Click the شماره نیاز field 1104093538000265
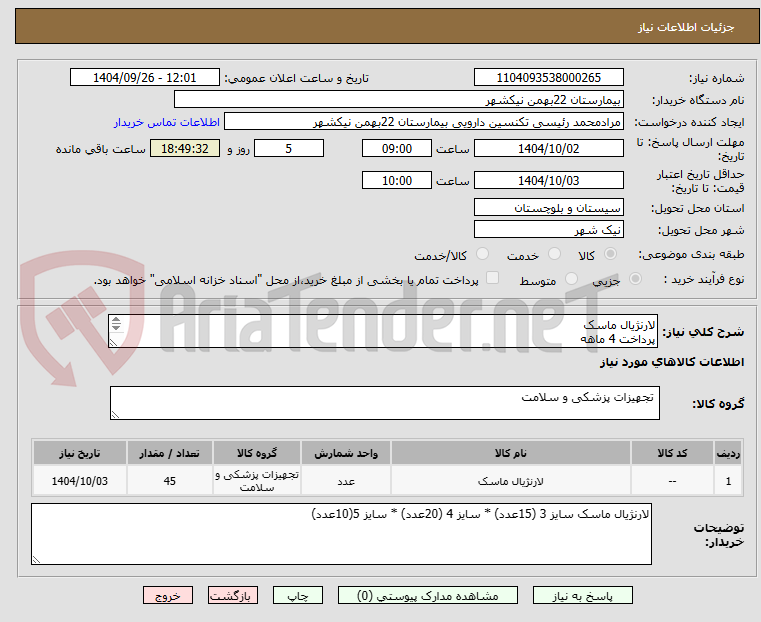Viewport: 761px width, 622px height. click(548, 78)
